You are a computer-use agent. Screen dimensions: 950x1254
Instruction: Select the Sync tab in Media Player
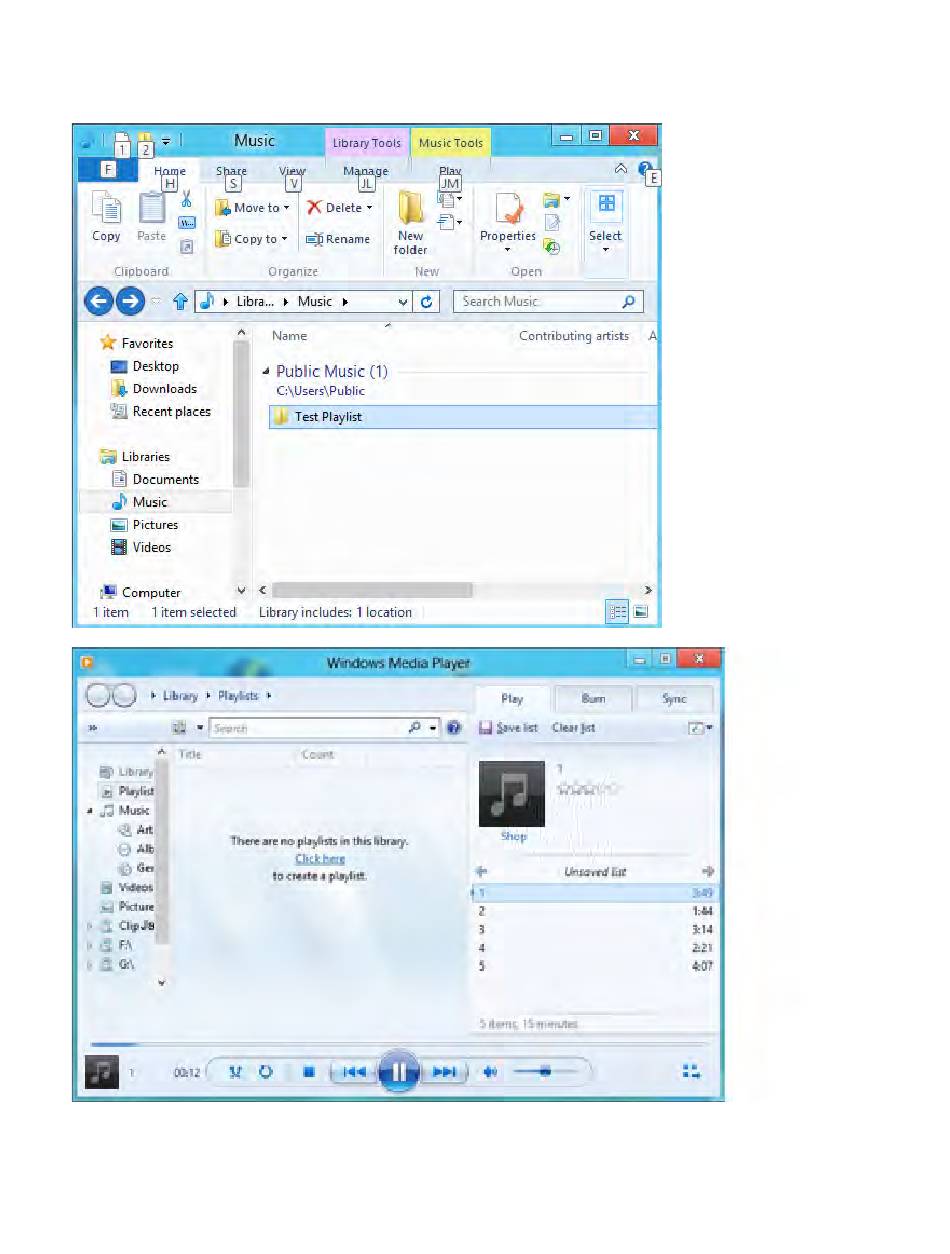click(x=674, y=699)
